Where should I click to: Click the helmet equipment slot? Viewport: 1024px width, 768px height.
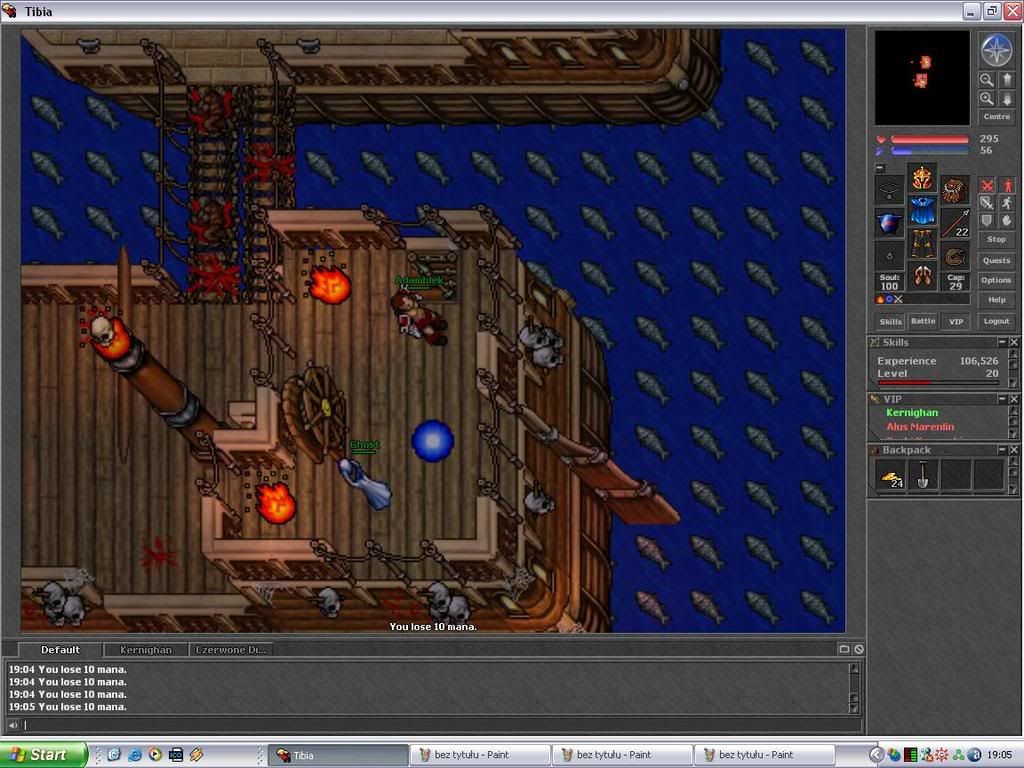pos(922,178)
